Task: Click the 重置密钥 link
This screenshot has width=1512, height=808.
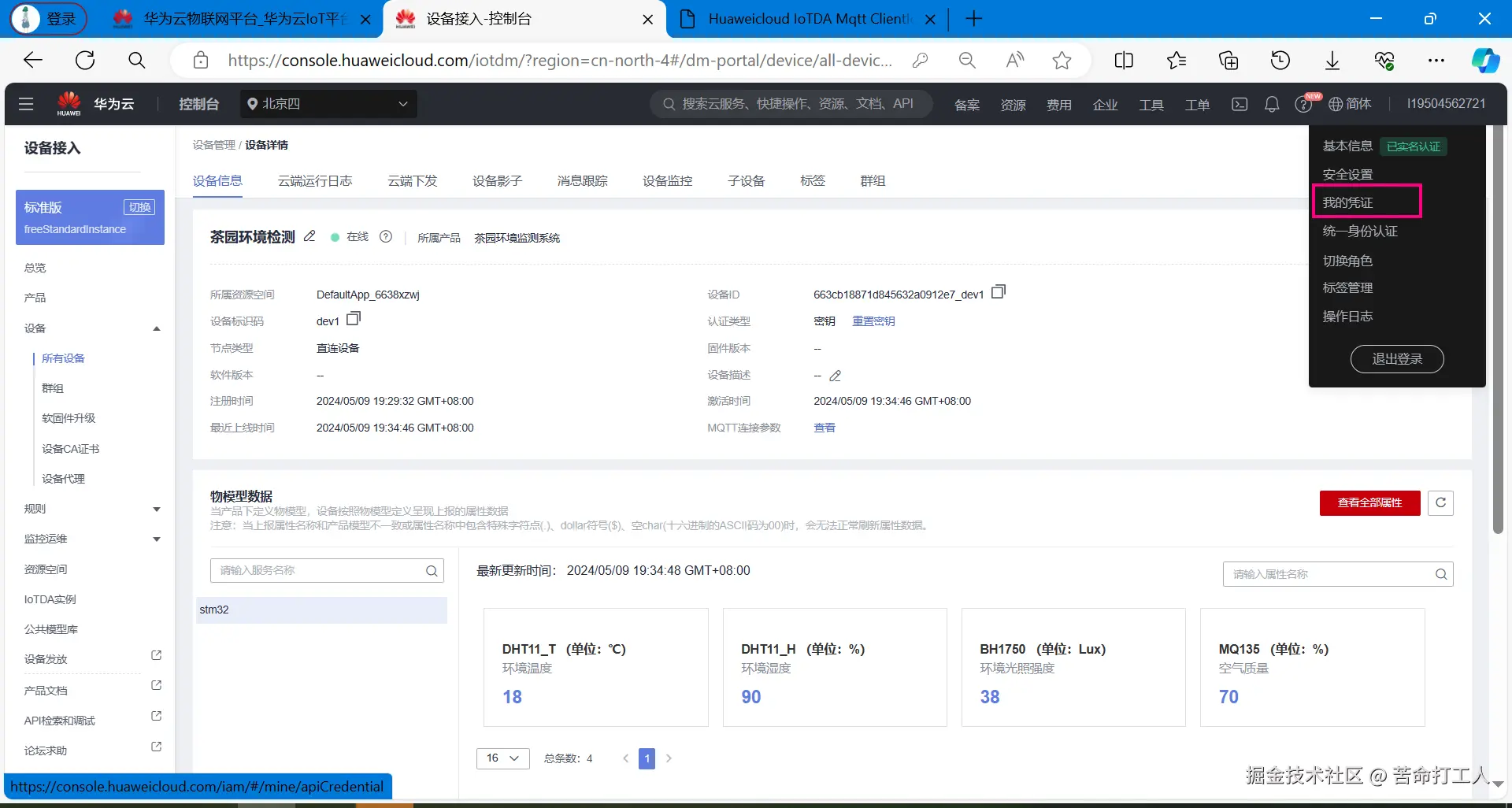Action: (x=873, y=321)
